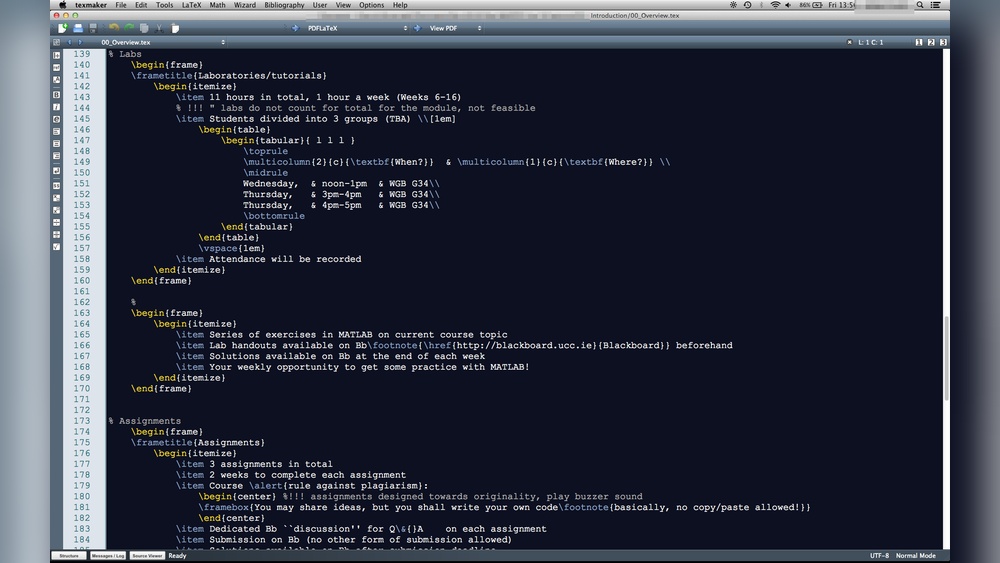Apply bold formatting from the left sidebar
This screenshot has height=563, width=1000.
(x=56, y=93)
